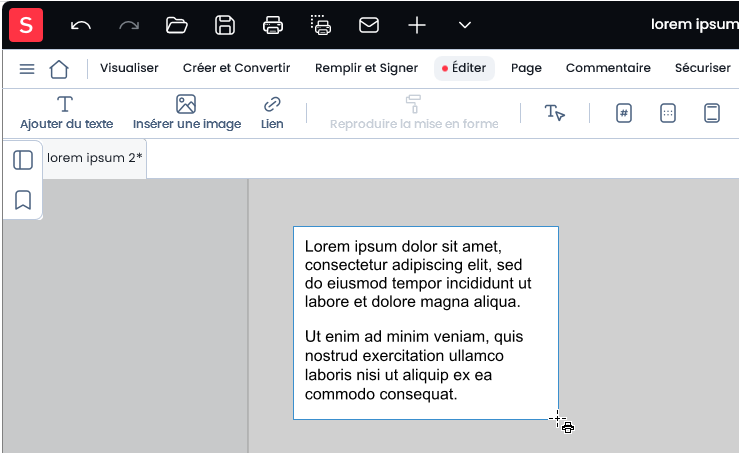
Task: Open the Sécuriser tab
Action: pos(702,68)
